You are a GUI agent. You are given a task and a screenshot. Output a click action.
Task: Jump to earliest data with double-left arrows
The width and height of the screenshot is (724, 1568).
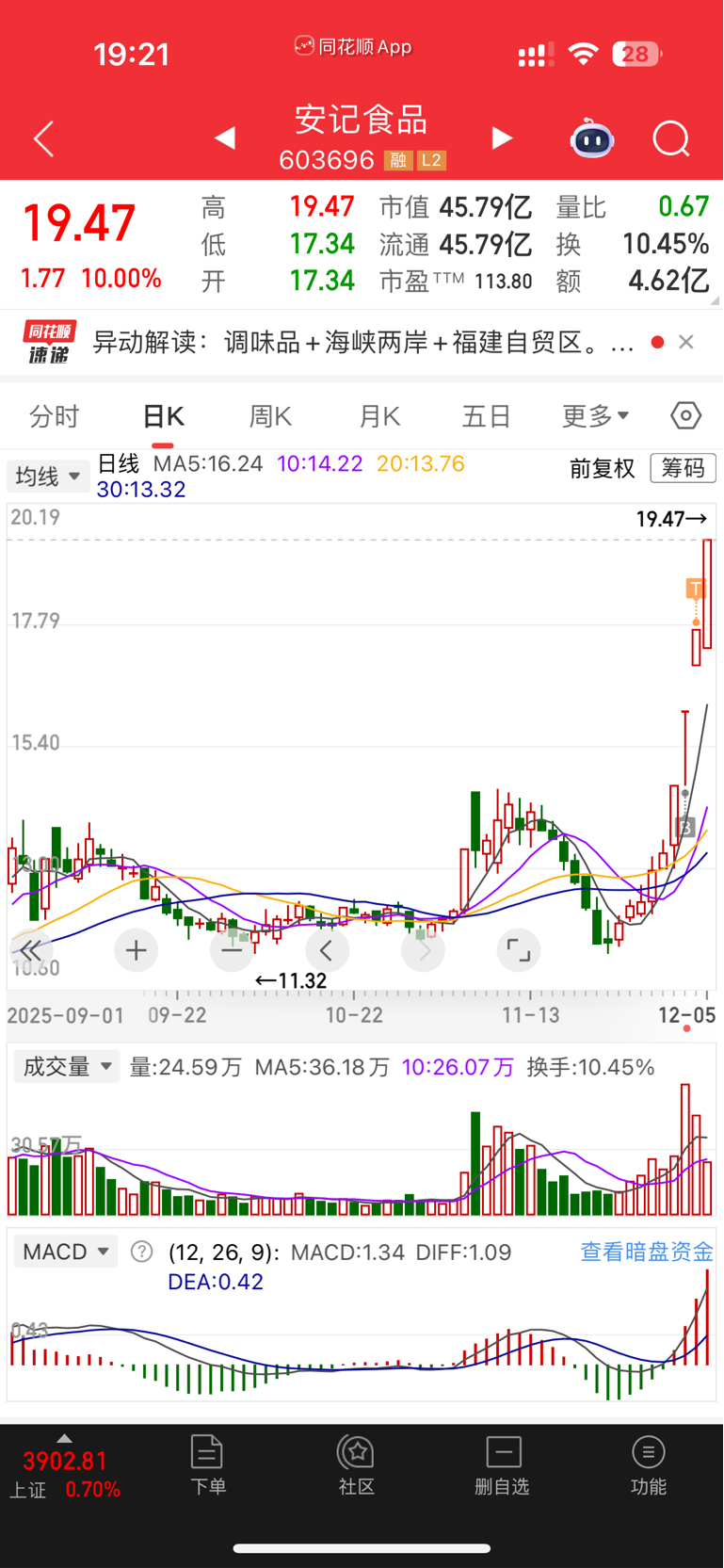click(29, 950)
